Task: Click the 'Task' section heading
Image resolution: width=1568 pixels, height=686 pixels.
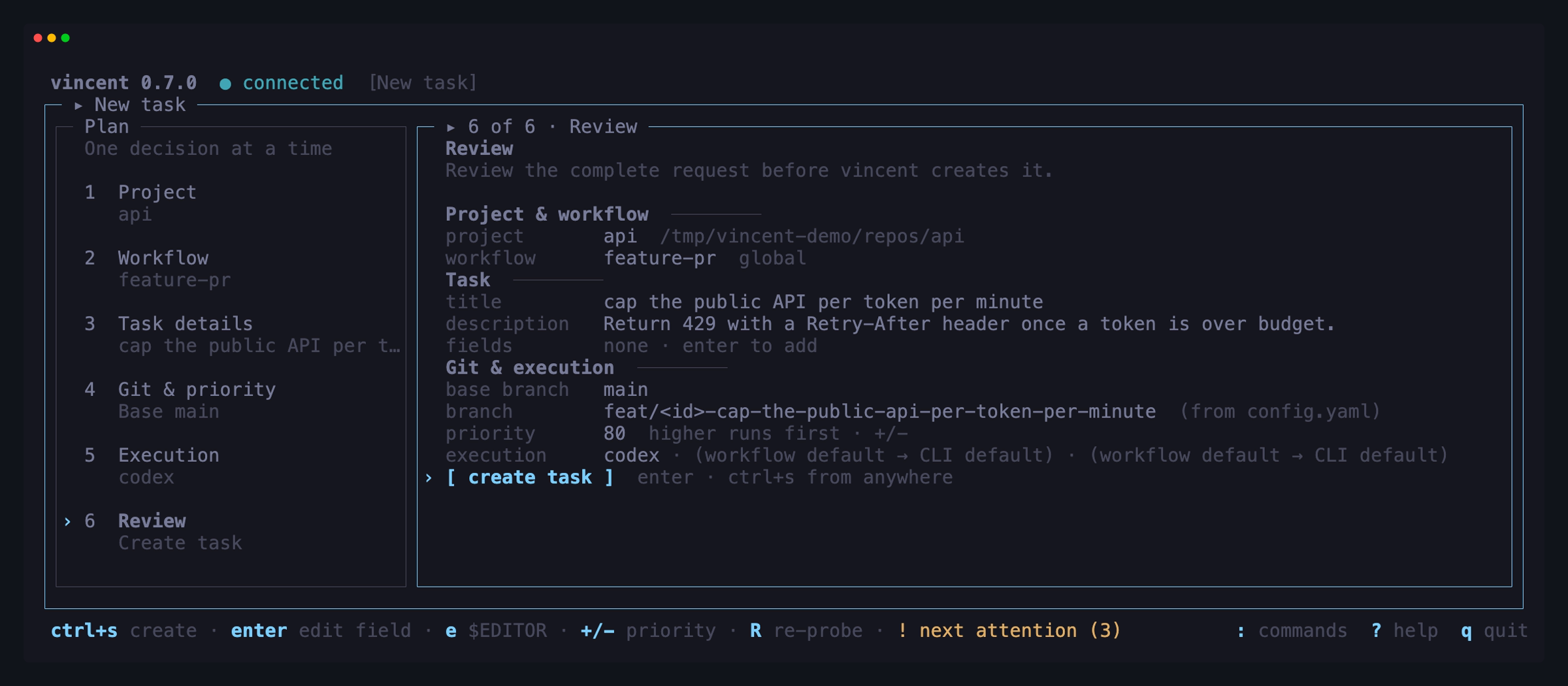Action: pos(468,280)
